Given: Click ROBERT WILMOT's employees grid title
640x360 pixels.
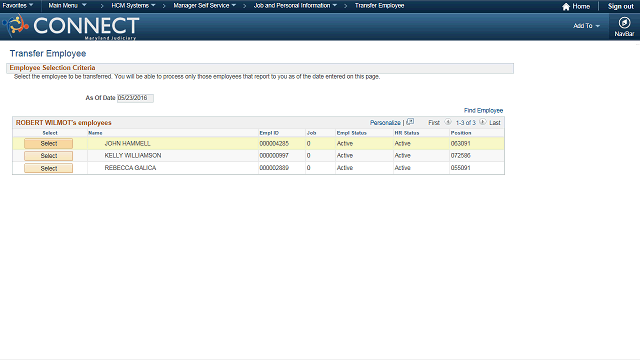Looking at the screenshot, I should tap(63, 122).
